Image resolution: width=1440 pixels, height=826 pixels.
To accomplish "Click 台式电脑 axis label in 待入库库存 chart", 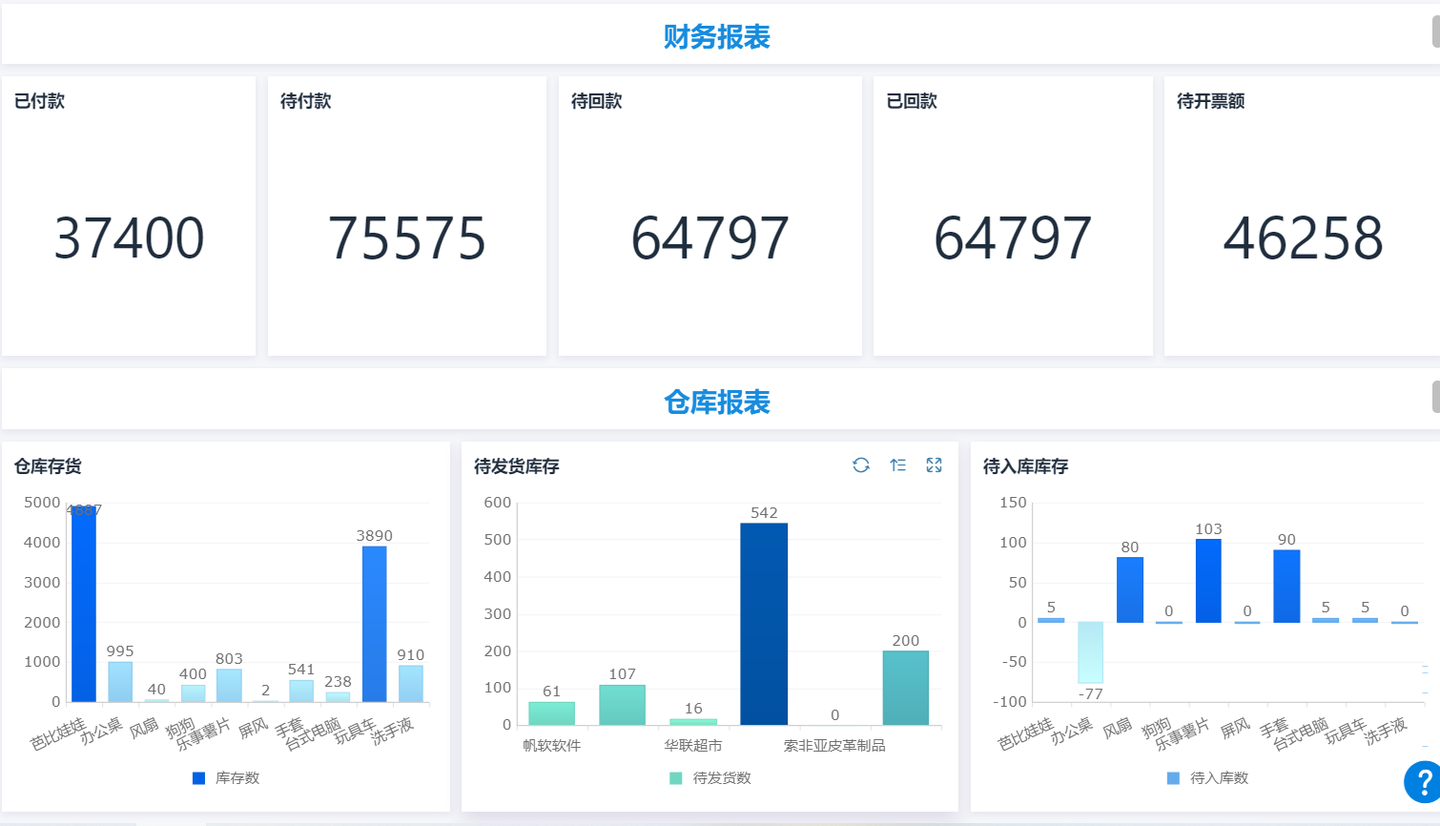I will pos(1301,733).
